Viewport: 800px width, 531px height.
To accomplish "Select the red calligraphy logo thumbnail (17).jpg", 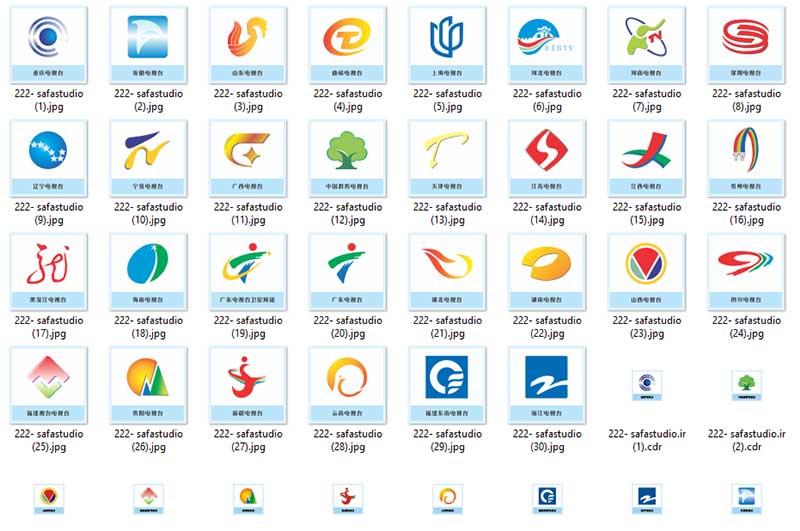I will coord(48,272).
